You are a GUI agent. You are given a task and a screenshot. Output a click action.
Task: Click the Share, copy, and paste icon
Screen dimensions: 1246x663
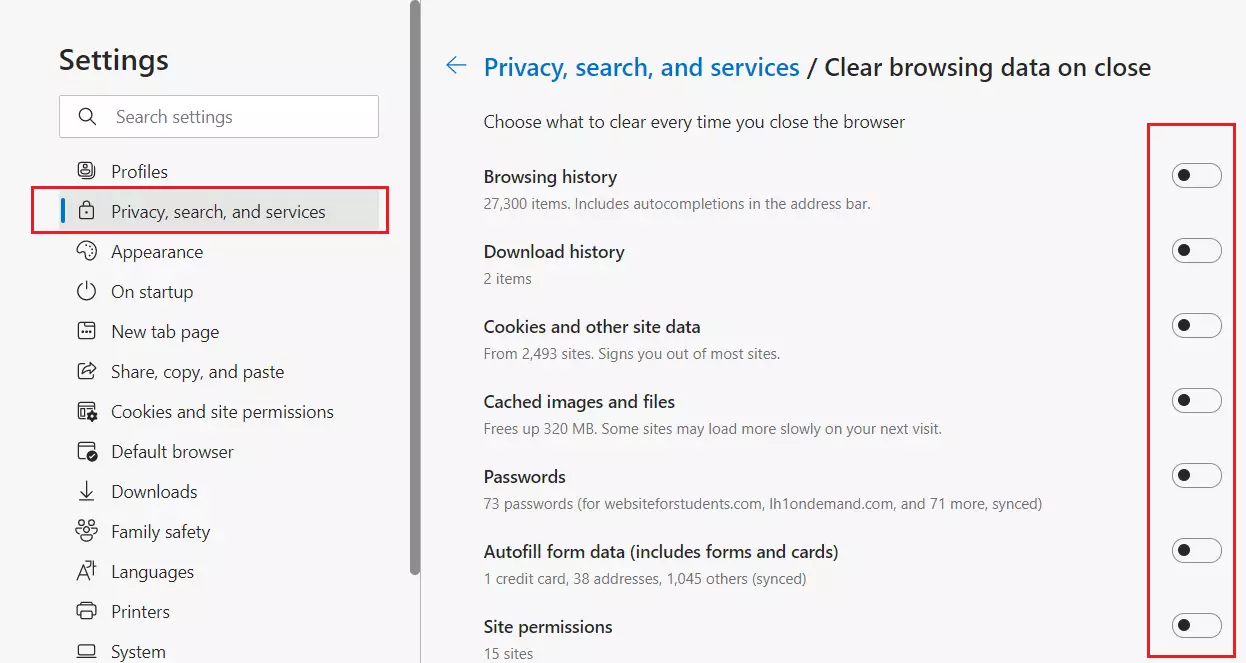(x=87, y=371)
